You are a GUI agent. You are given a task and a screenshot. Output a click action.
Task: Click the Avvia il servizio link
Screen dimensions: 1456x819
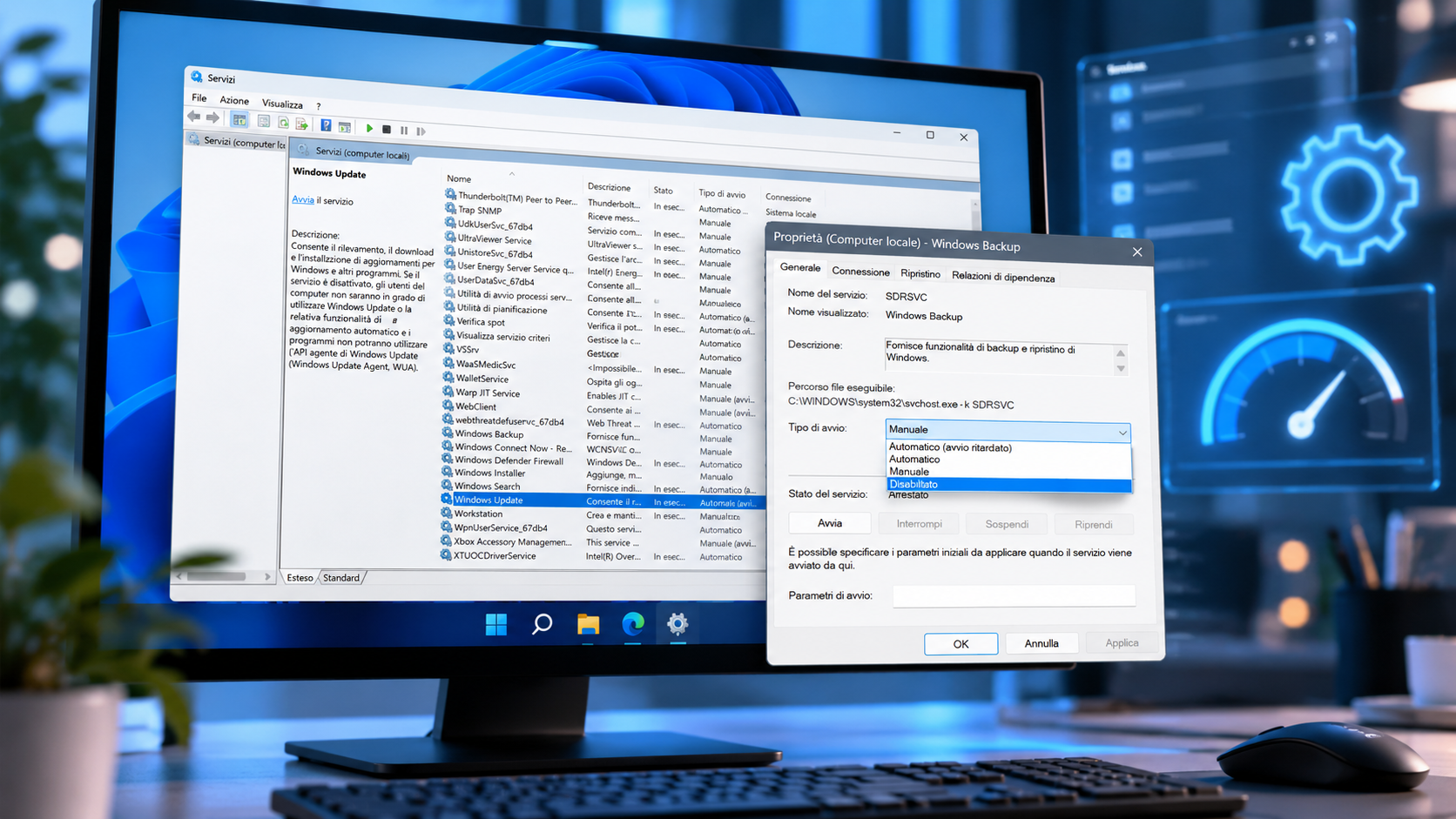click(302, 199)
